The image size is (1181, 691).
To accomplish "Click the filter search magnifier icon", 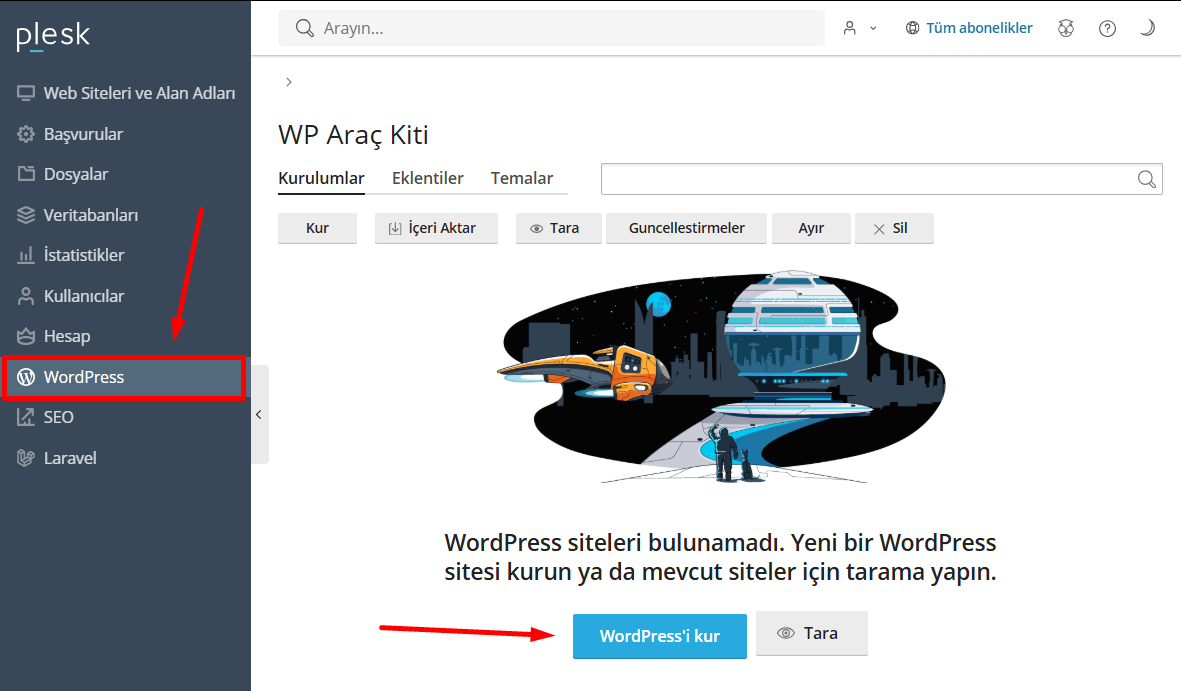I will pyautogui.click(x=1146, y=179).
